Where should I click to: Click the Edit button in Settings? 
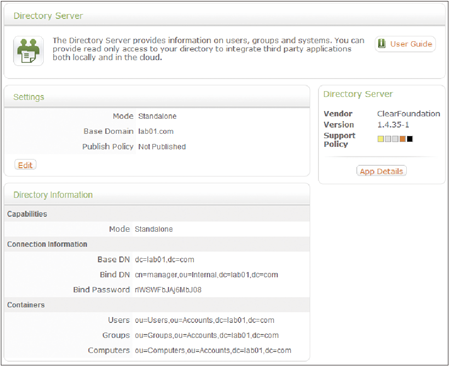[x=25, y=165]
